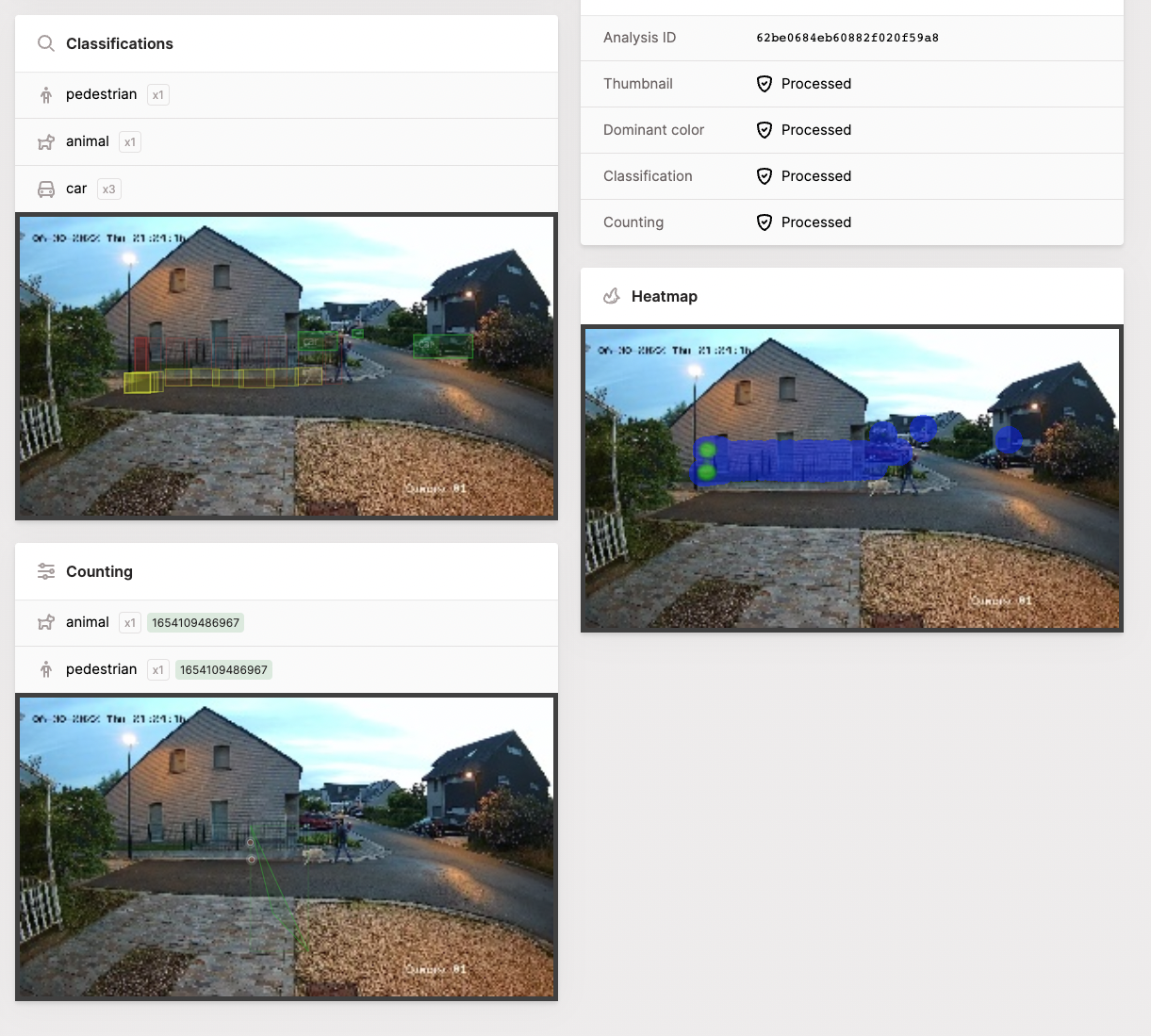
Task: Select the animal icon under Classifications
Action: click(45, 141)
